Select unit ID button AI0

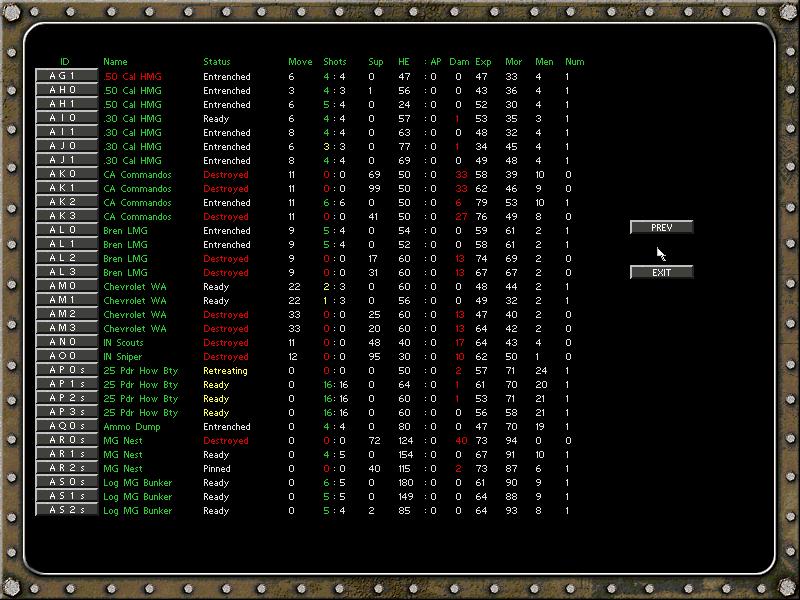click(x=67, y=118)
